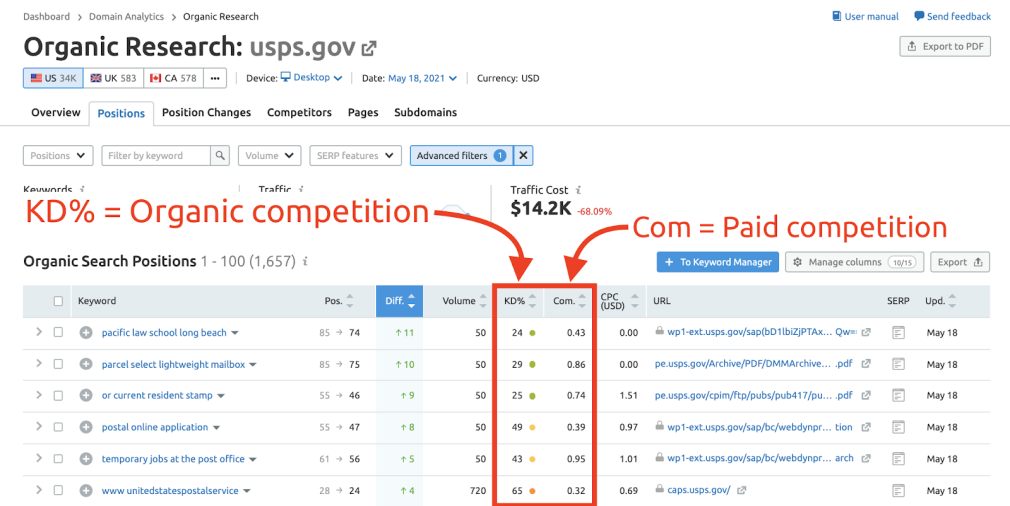Open the Positions filter dropdown
The height and width of the screenshot is (506, 1010).
[57, 156]
